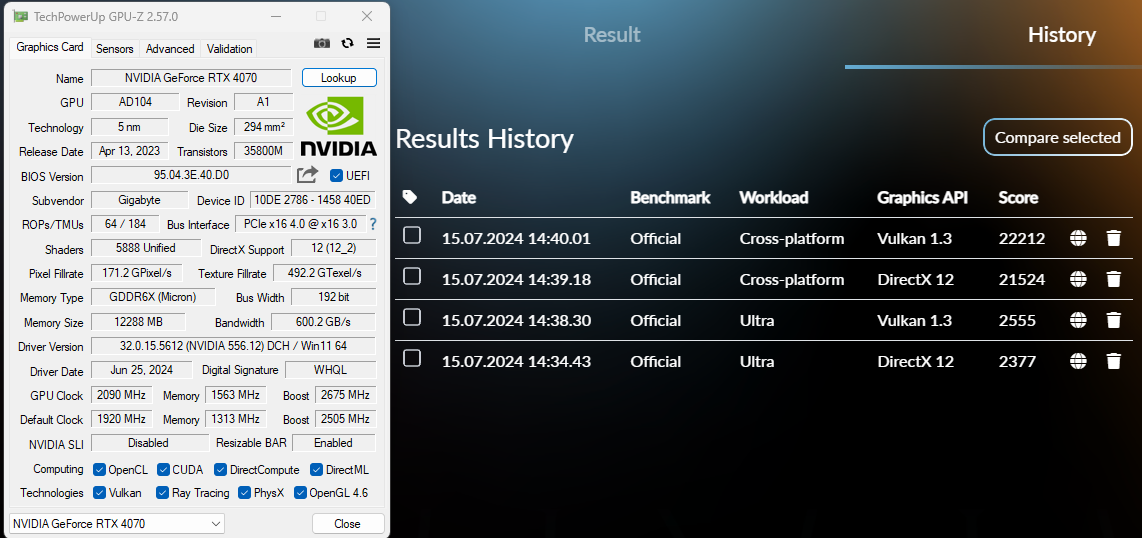Screen dimensions: 1142x538
Task: Select the 14:39.18 result checkbox
Action: click(412, 276)
